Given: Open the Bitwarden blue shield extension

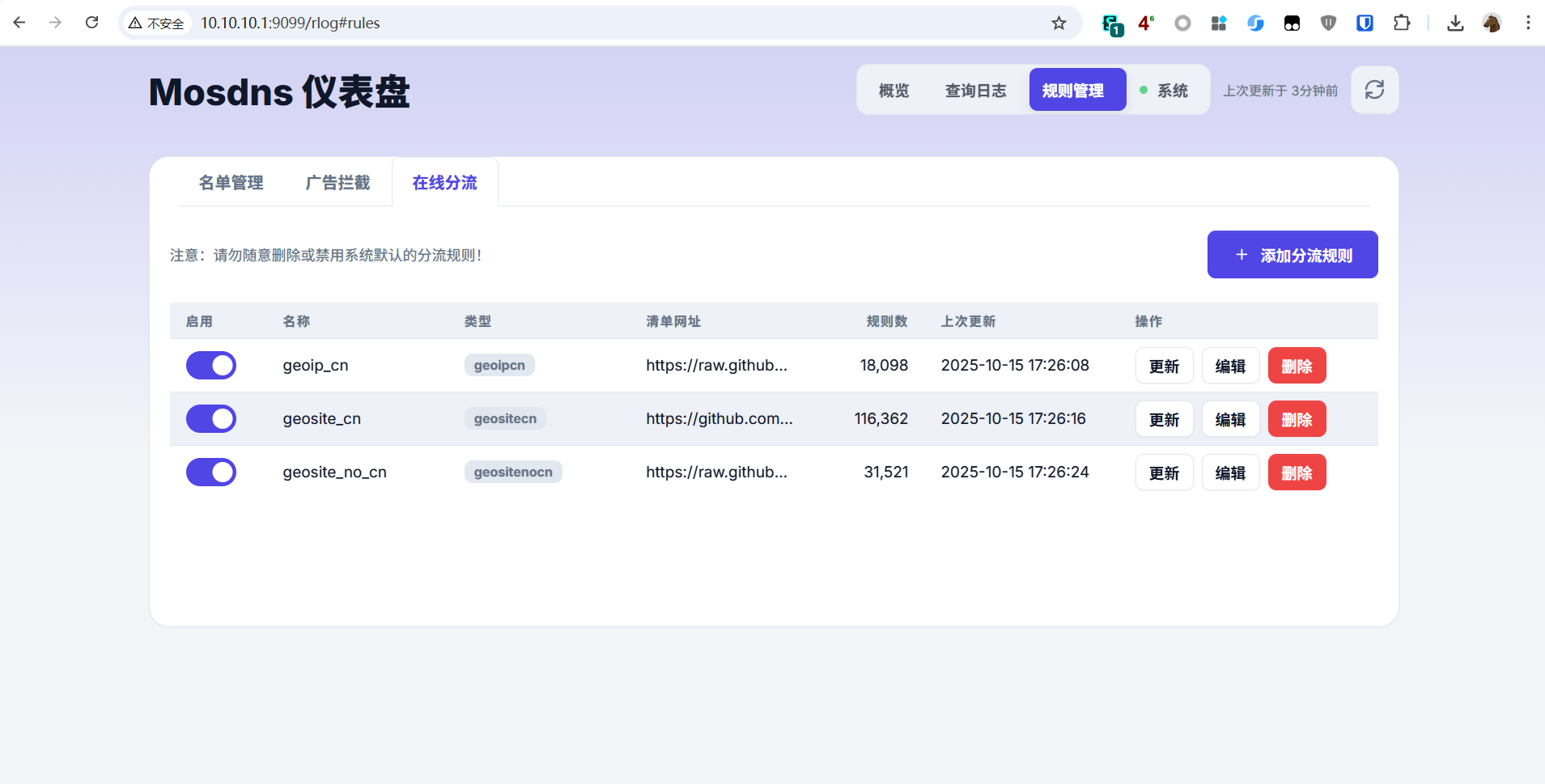Looking at the screenshot, I should pos(1365,23).
